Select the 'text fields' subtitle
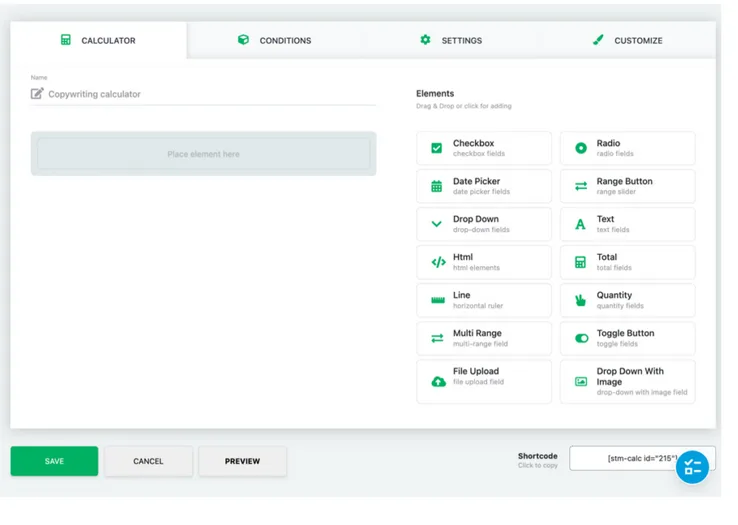This screenshot has height=525, width=738. pyautogui.click(x=613, y=230)
